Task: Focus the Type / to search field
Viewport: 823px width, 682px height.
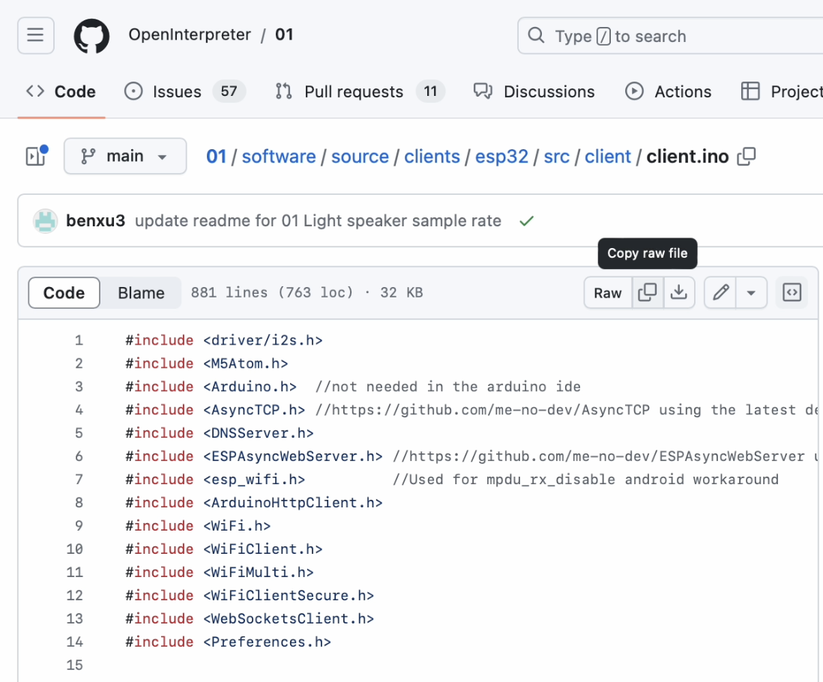Action: coord(670,36)
